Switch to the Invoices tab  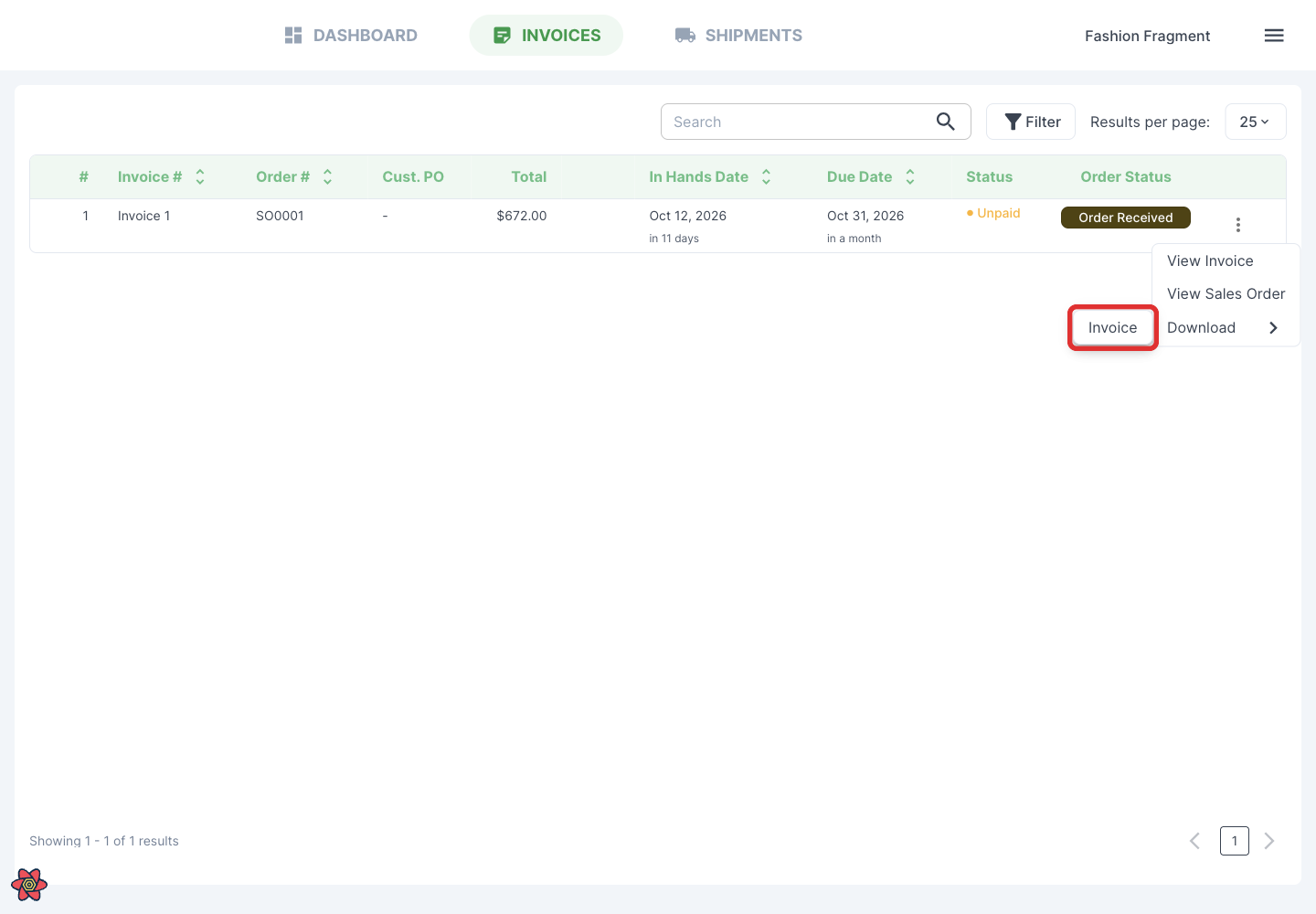547,36
